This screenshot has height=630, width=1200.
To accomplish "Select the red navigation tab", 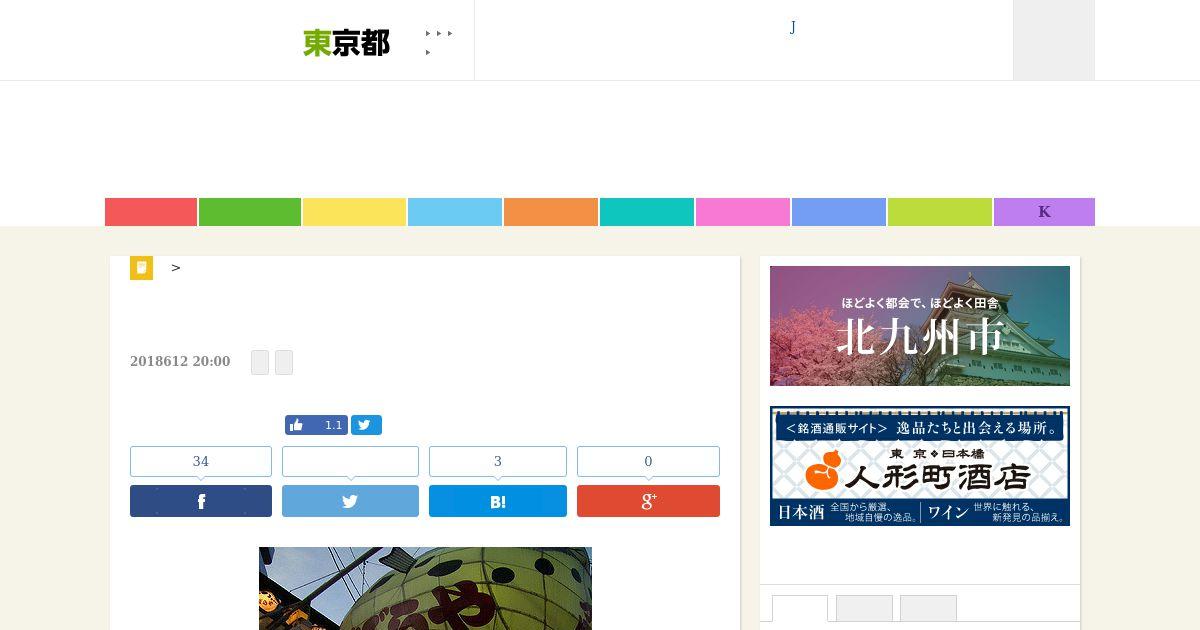I will pos(151,212).
